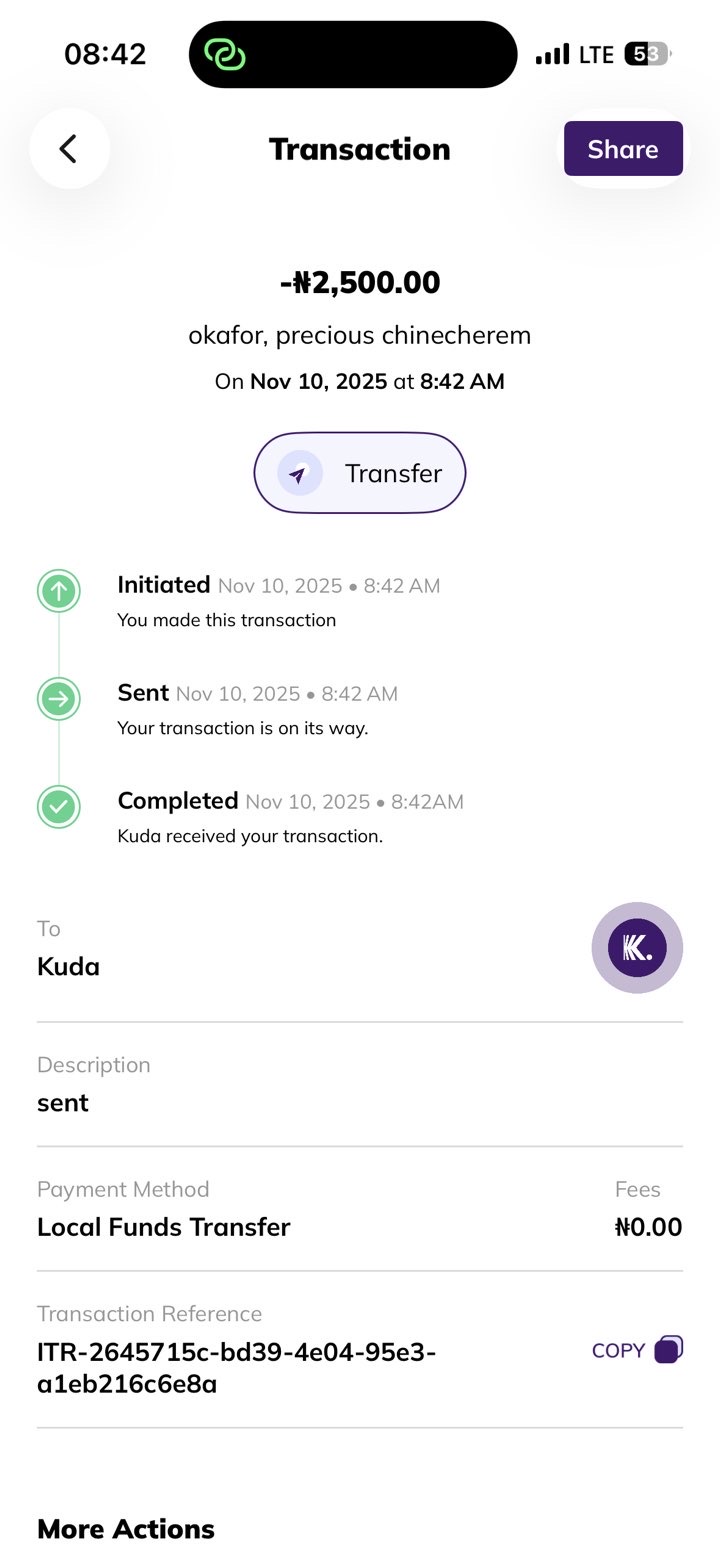Image resolution: width=720 pixels, height=1560 pixels.
Task: Tap the More Actions heading
Action: 126,1529
